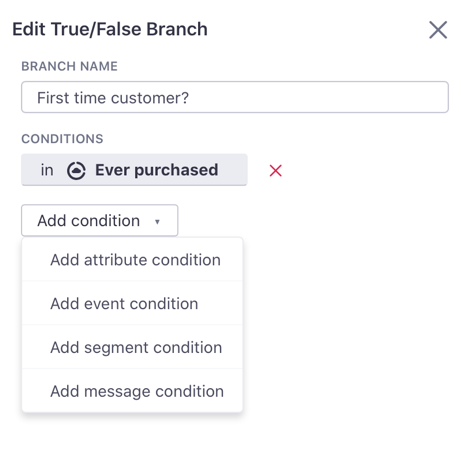Click the 'Add condition' button text
The image size is (462, 449).
pyautogui.click(x=89, y=220)
